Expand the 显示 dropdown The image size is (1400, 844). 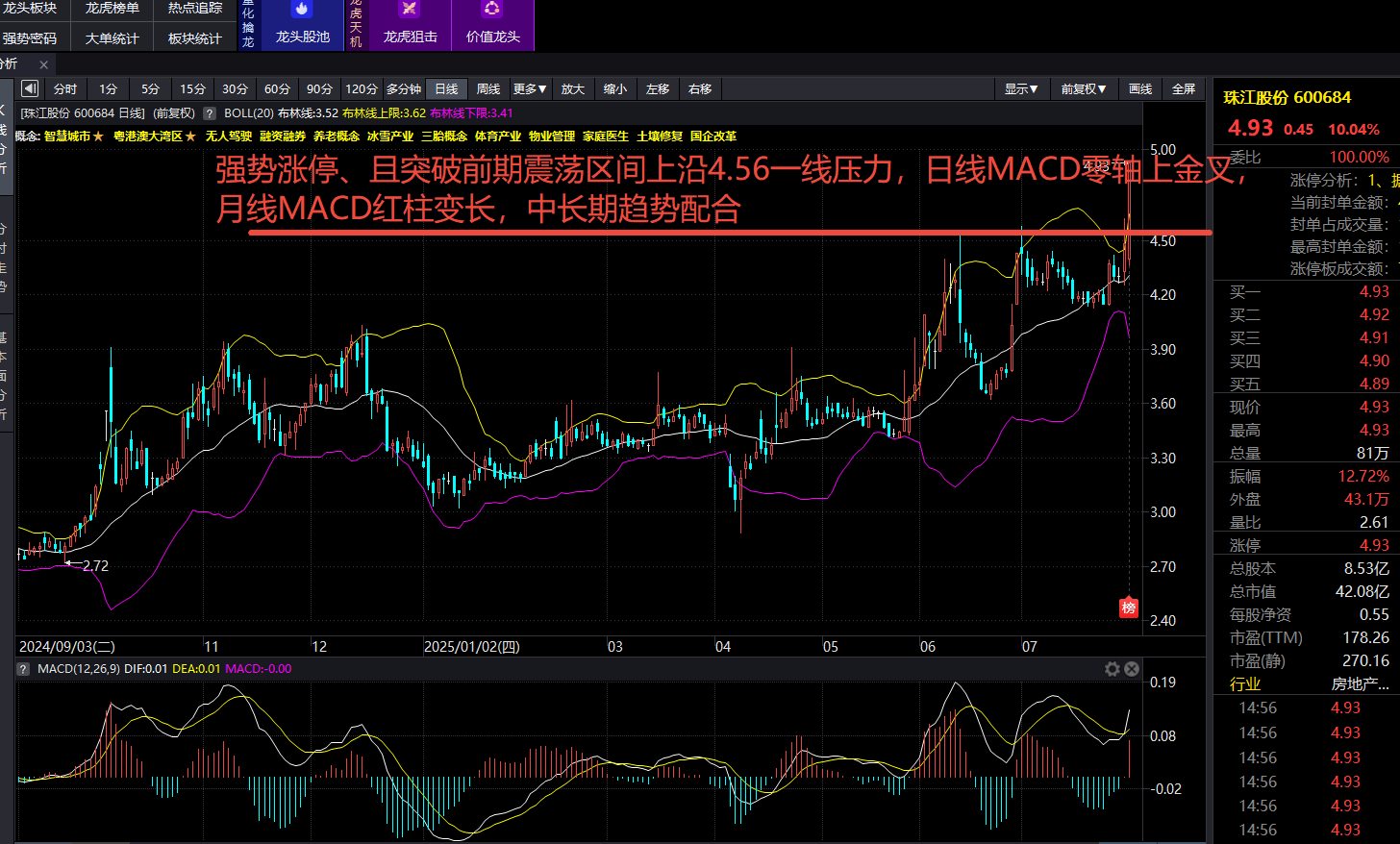1021,89
